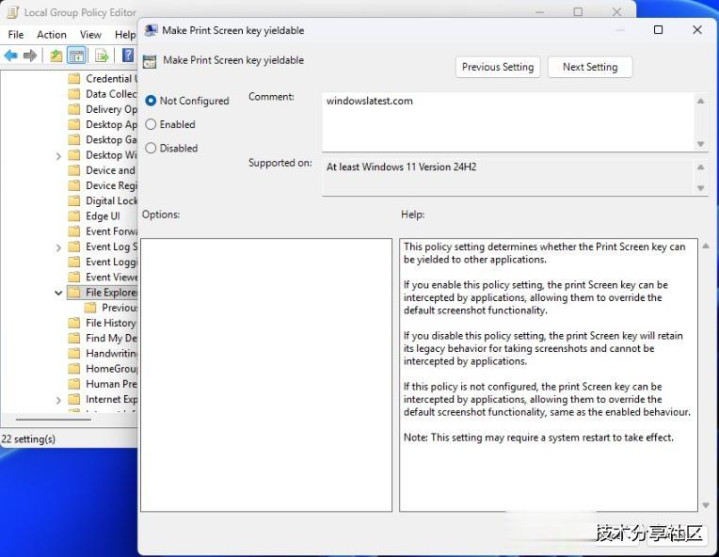Select the Disabled radio button
Viewport: 719px width, 557px height.
[150, 148]
